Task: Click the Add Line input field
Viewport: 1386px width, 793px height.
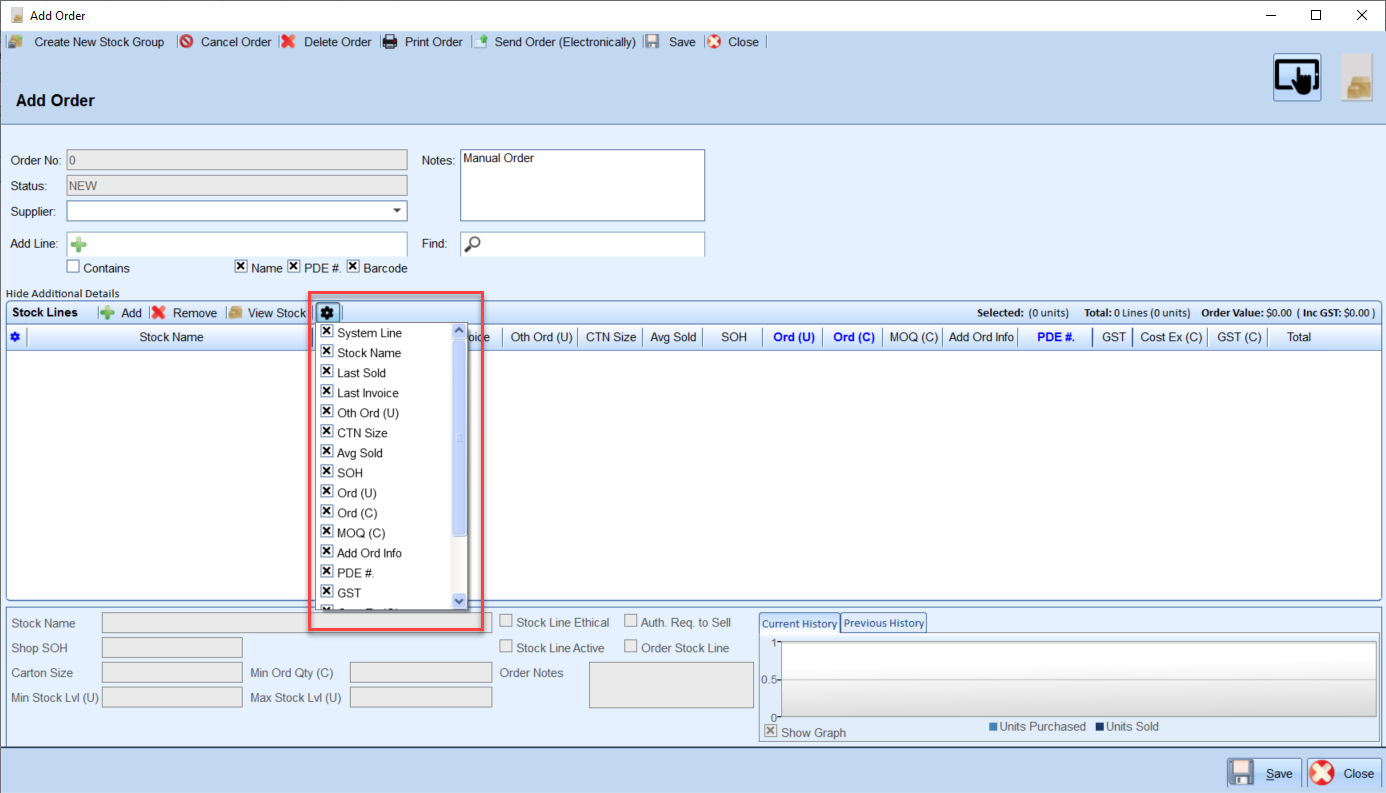Action: click(x=237, y=244)
